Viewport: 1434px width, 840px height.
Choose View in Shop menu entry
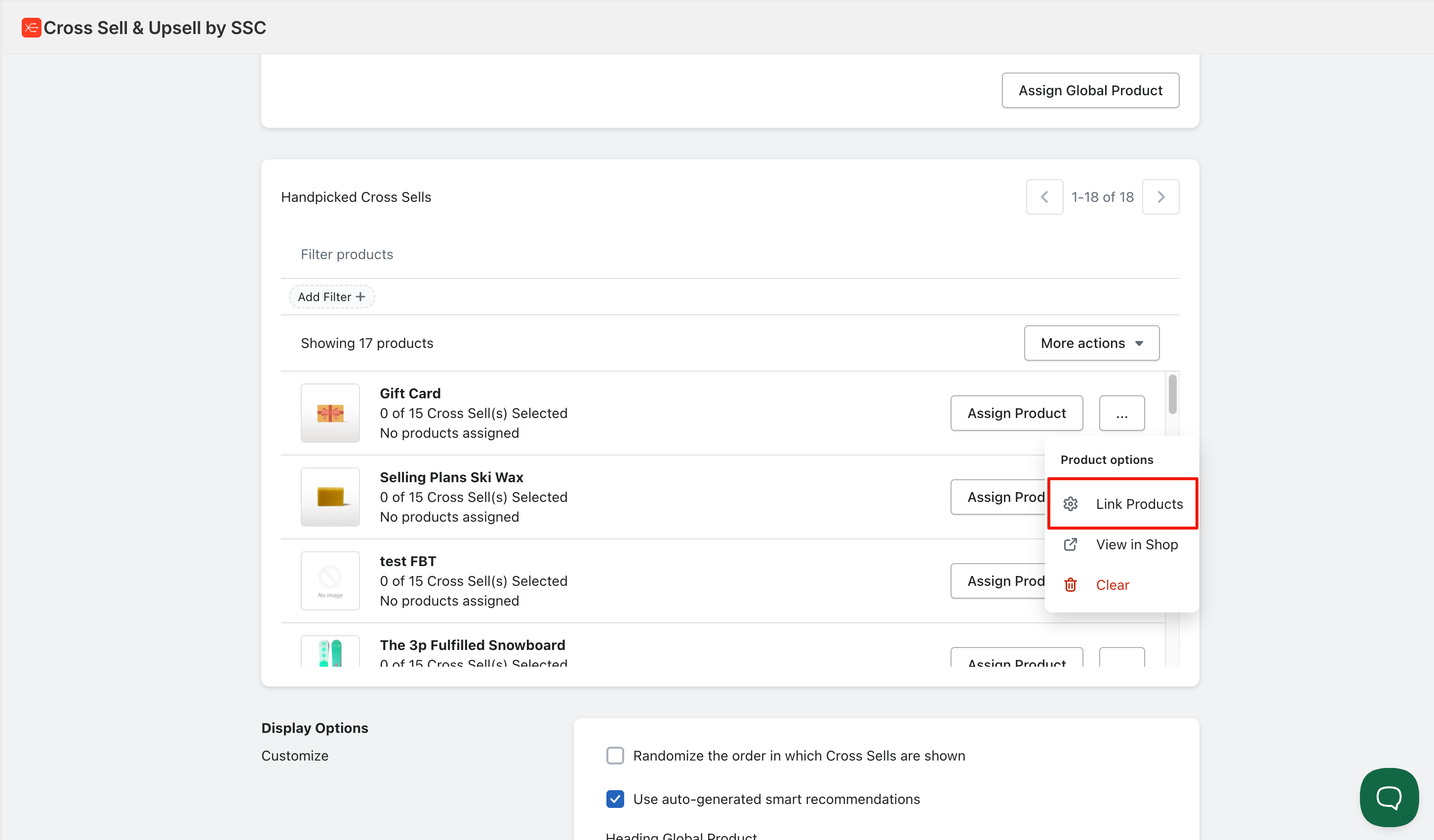point(1136,544)
